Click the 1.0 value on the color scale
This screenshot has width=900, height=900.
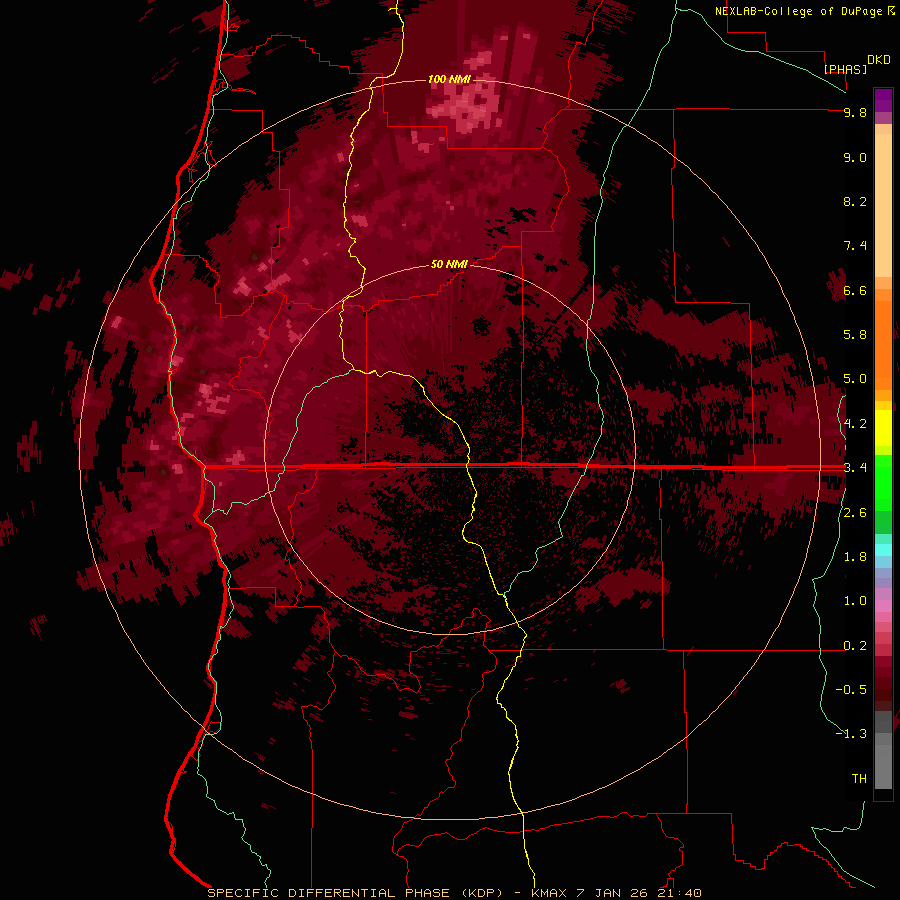click(x=855, y=601)
